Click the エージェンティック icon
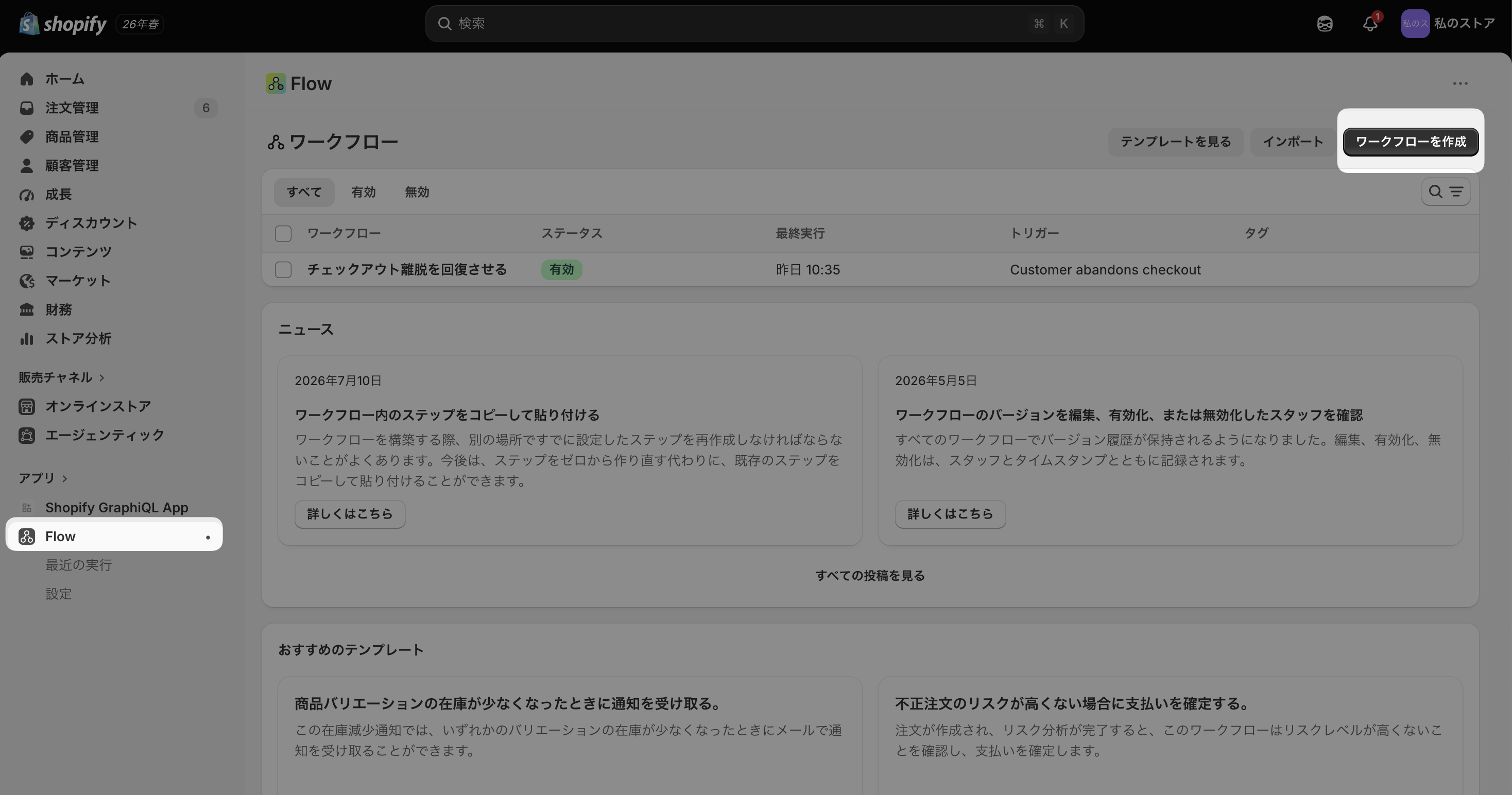 point(26,435)
